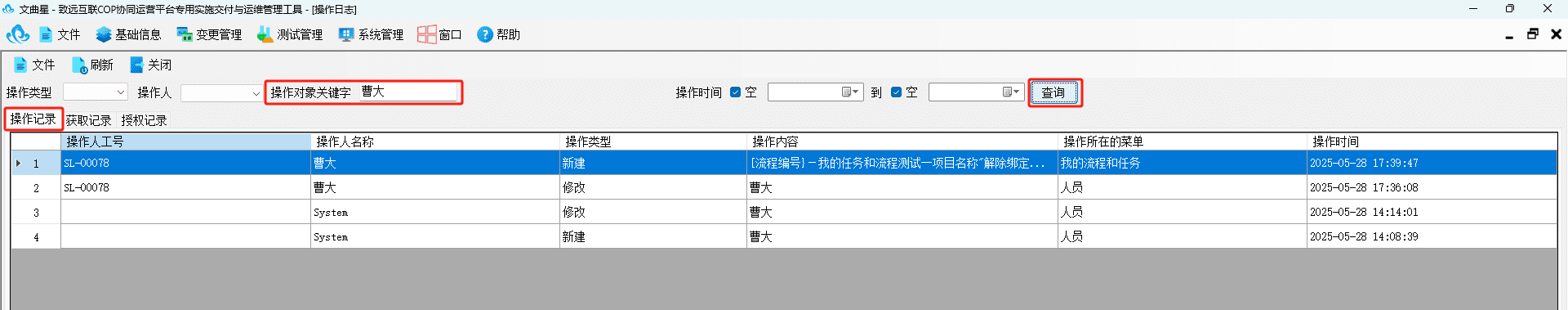Screen dimensions: 1568x310
Task: Open the 测试管理 menu icon
Action: click(x=265, y=34)
